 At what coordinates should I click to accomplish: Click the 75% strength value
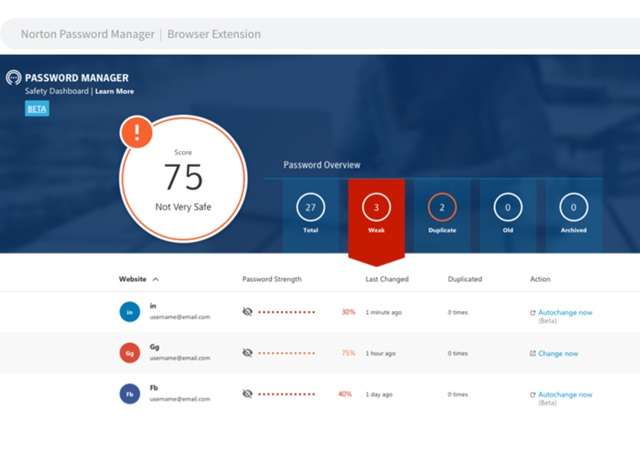348,353
